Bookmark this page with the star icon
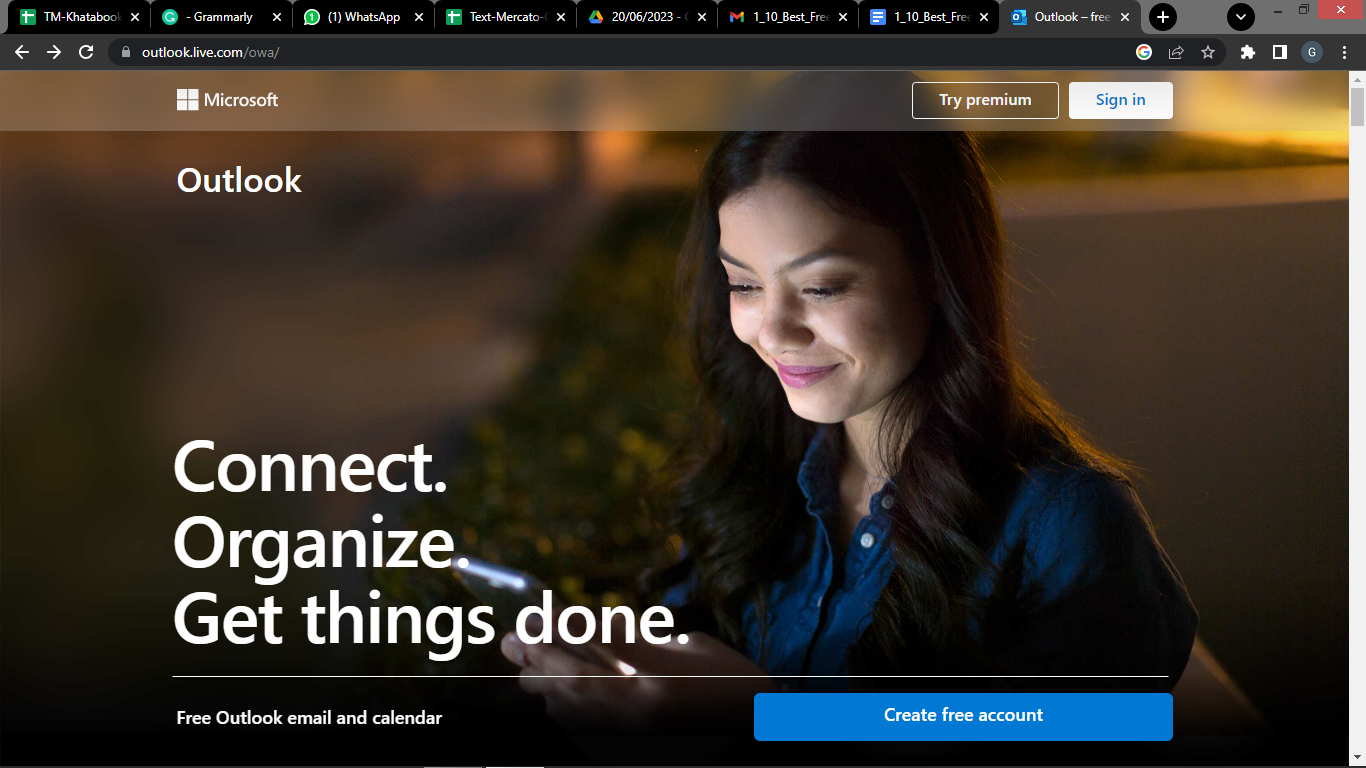Viewport: 1366px width, 768px height. 1207,52
